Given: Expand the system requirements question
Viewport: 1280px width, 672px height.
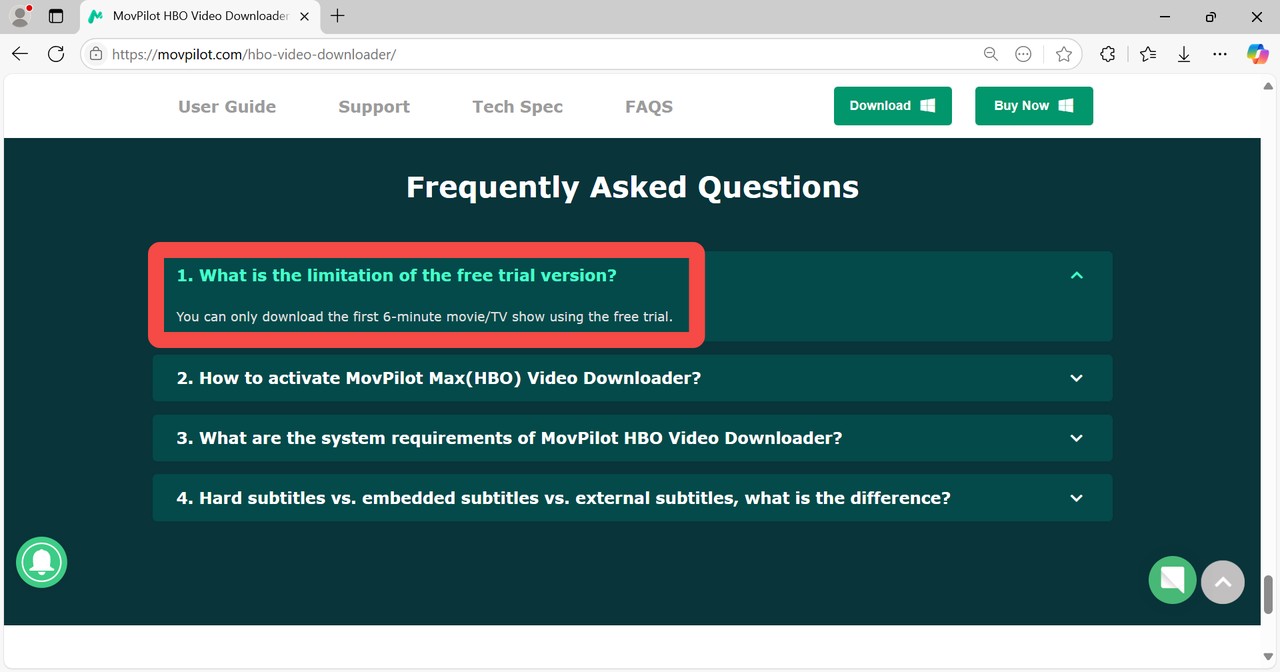Looking at the screenshot, I should (x=1077, y=438).
